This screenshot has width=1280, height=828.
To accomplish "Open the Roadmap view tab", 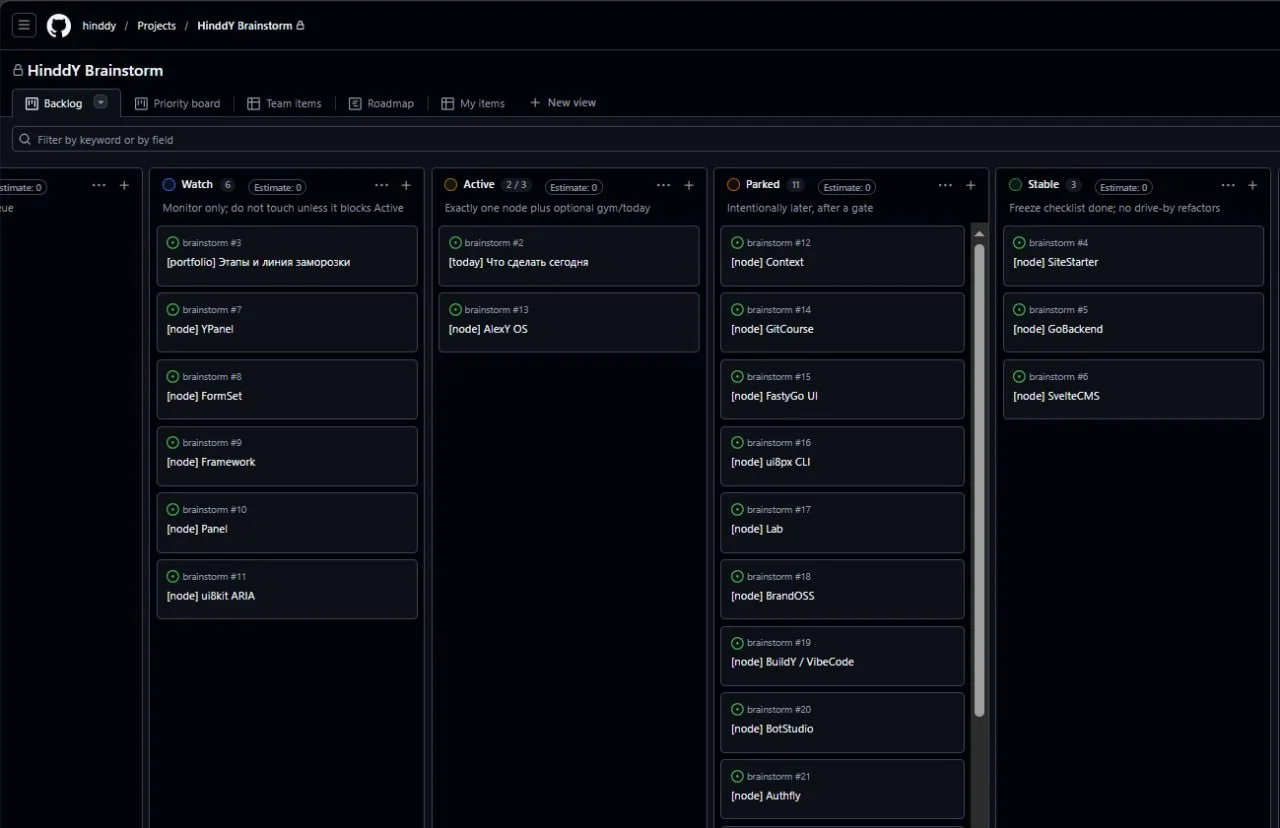I will [381, 103].
